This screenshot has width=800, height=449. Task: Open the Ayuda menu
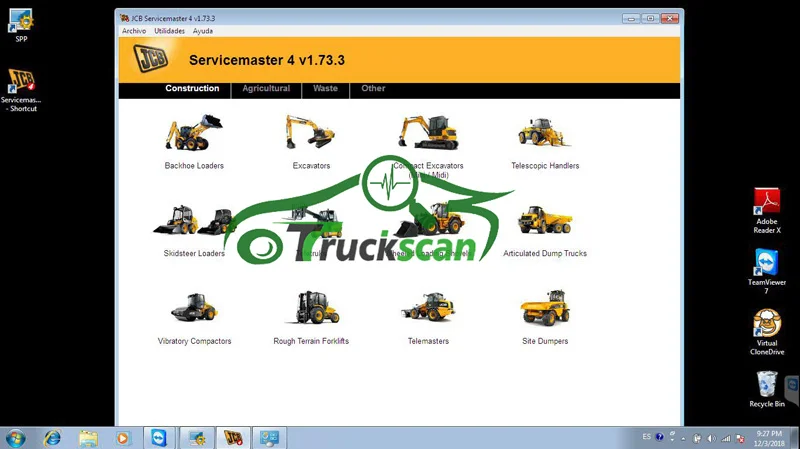203,31
